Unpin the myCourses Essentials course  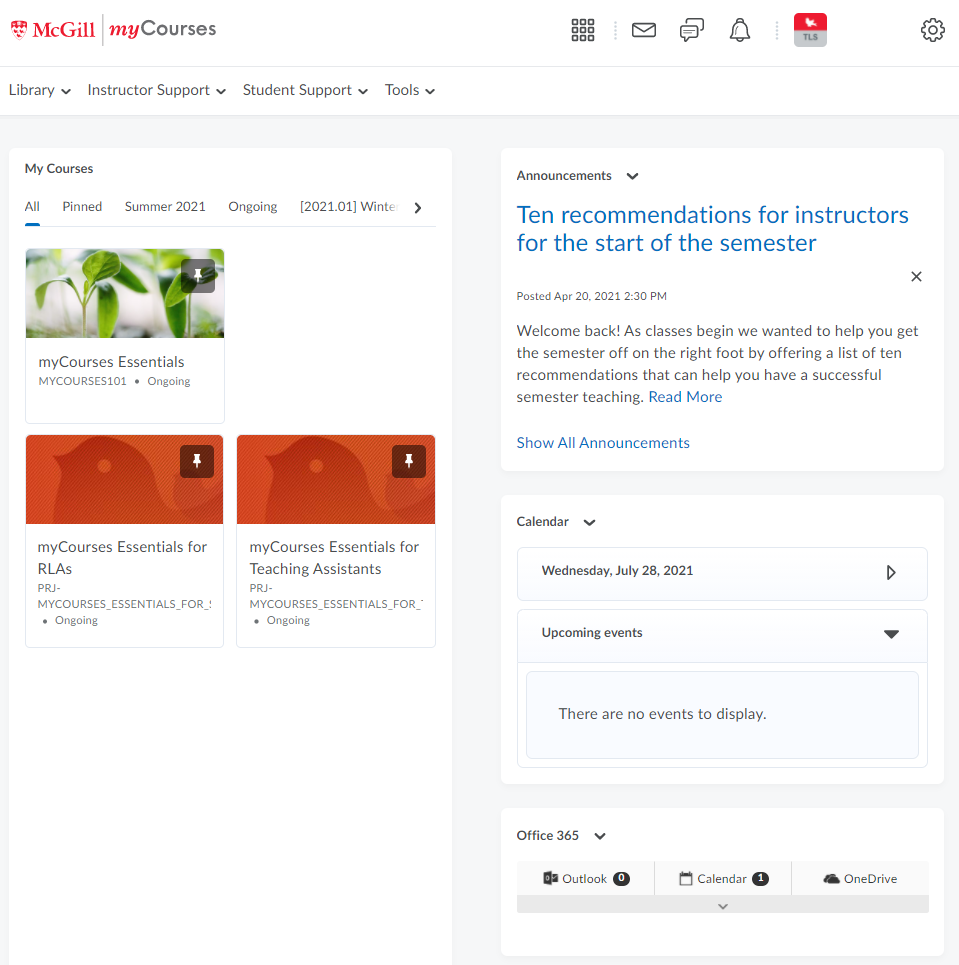click(198, 276)
